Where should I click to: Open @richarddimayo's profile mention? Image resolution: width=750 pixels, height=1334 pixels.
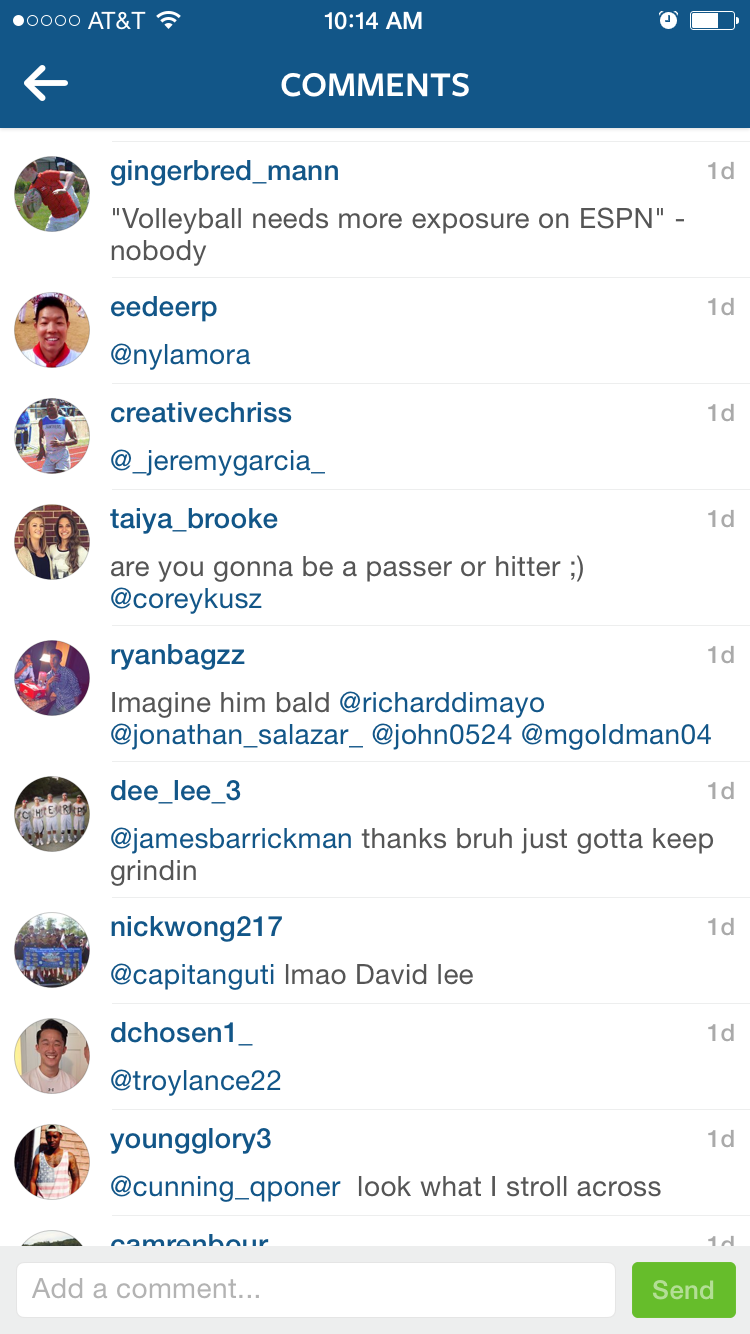(x=442, y=703)
